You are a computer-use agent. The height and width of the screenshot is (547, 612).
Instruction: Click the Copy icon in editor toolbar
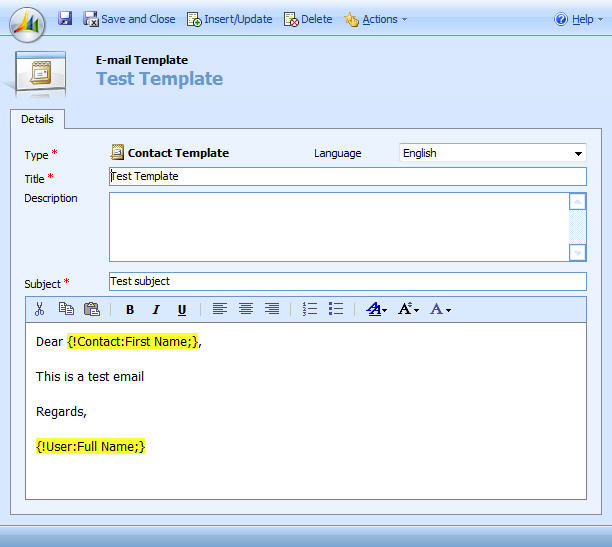click(x=66, y=309)
